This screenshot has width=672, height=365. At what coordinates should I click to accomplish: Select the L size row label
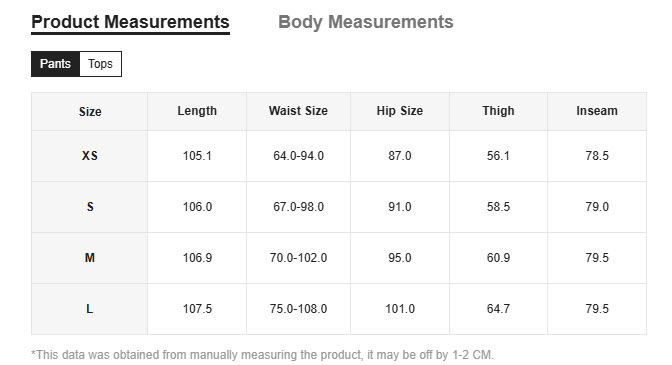(x=90, y=309)
